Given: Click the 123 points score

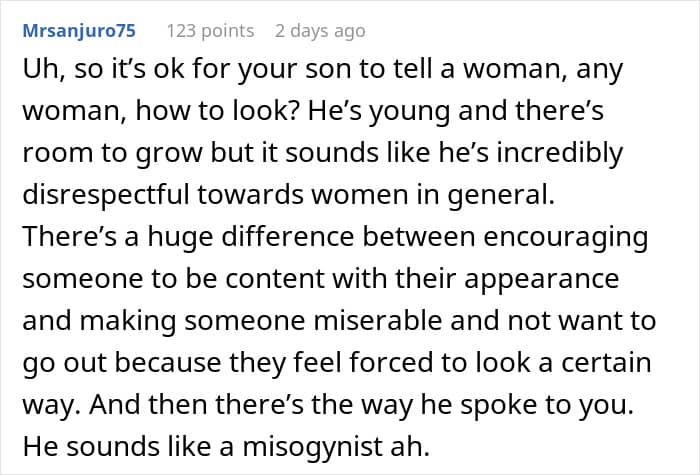Looking at the screenshot, I should tap(210, 31).
